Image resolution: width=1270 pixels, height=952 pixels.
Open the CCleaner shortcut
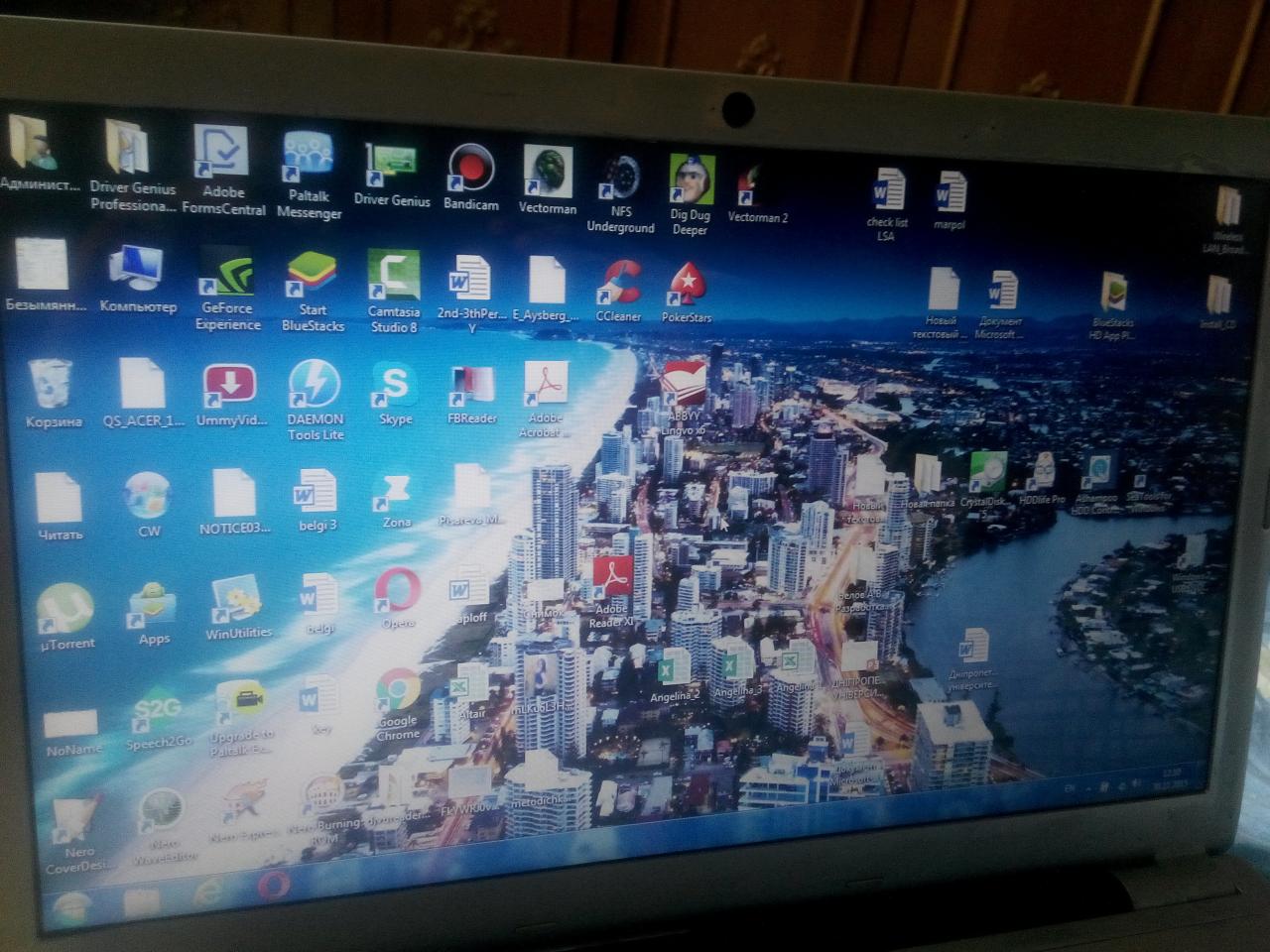[619, 283]
